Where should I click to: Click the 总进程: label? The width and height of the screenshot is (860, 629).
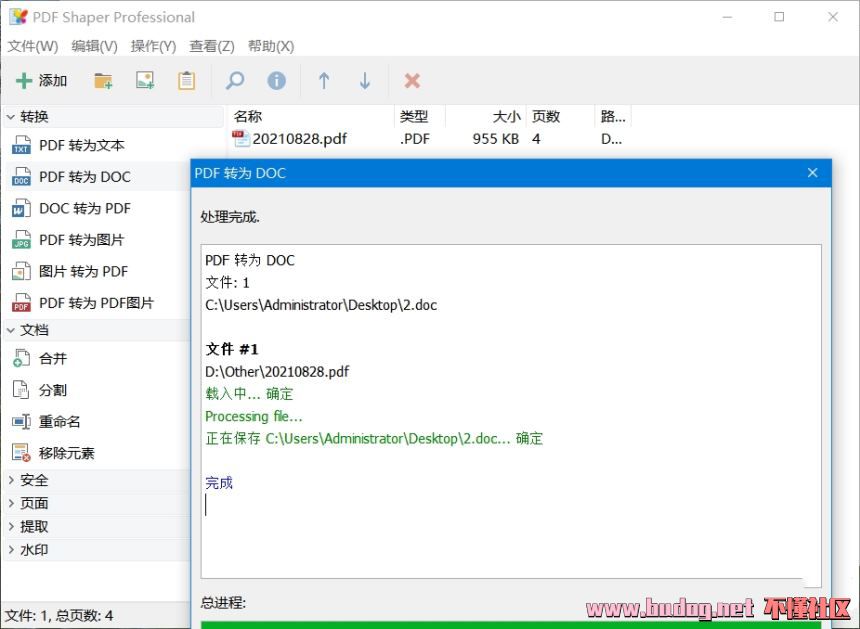pos(223,603)
